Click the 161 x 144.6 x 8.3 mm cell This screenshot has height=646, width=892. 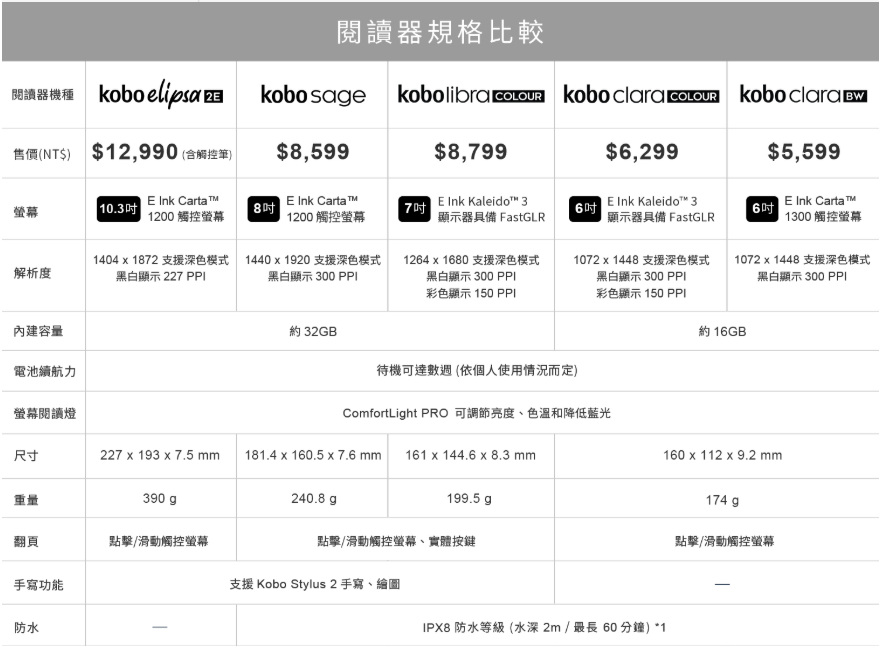(x=470, y=455)
